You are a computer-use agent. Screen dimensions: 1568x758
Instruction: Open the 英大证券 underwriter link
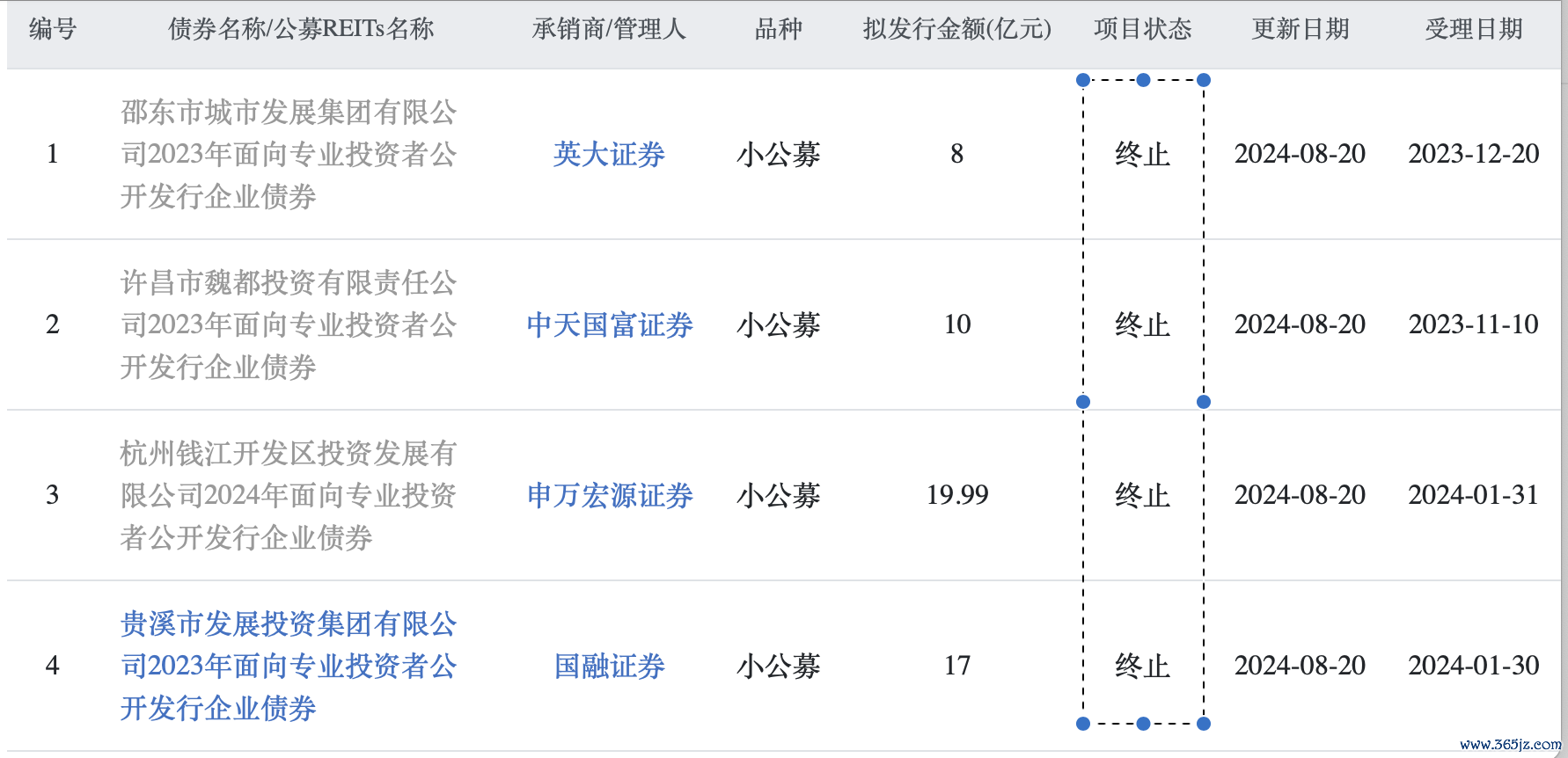(609, 155)
